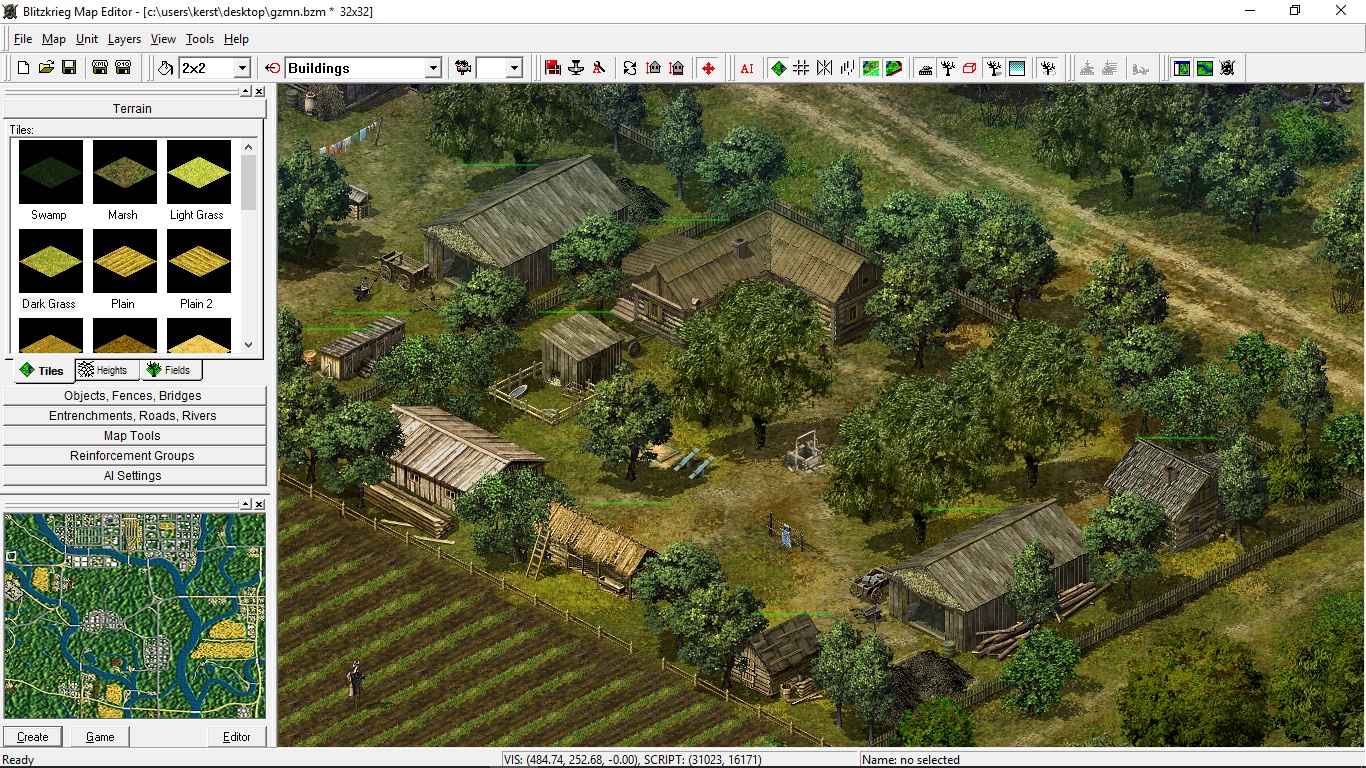
Task: Toggle the blue gradient square icon
Action: (x=1017, y=68)
